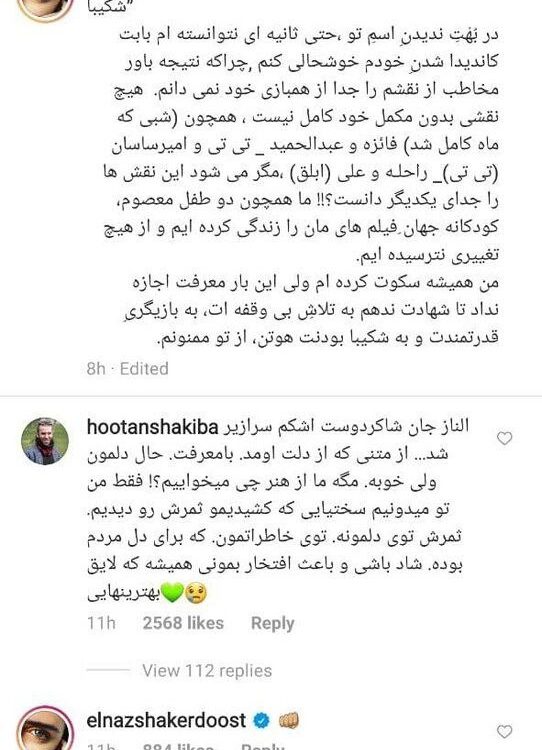Reply to hootanshakiba's comment
Image resolution: width=542 pixels, height=750 pixels.
tap(272, 623)
